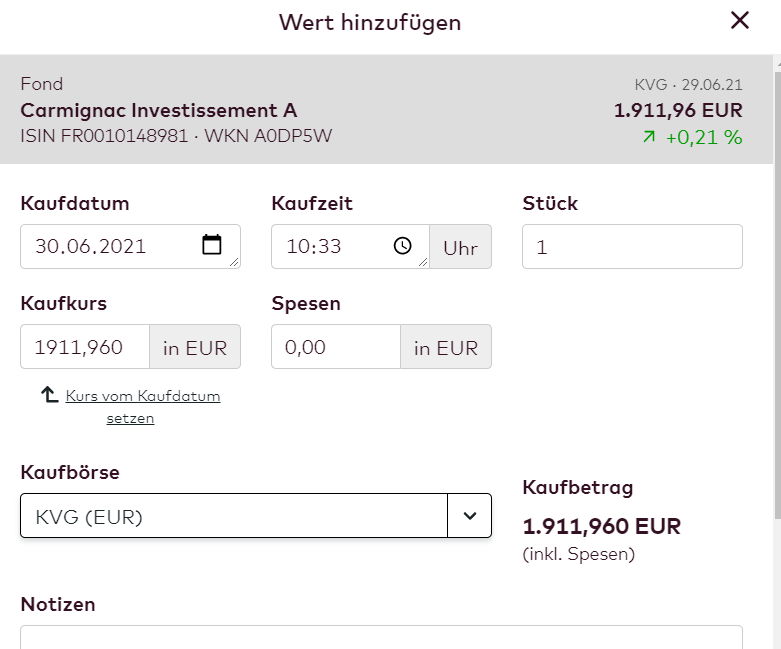Click the Carmignac Investissement A fund name

click(x=158, y=110)
